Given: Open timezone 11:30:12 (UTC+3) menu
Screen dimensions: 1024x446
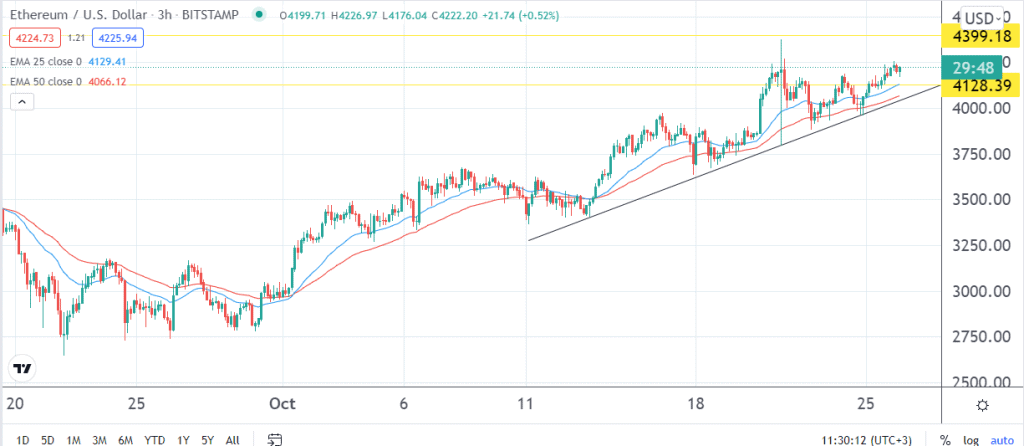Looking at the screenshot, I should (865, 440).
